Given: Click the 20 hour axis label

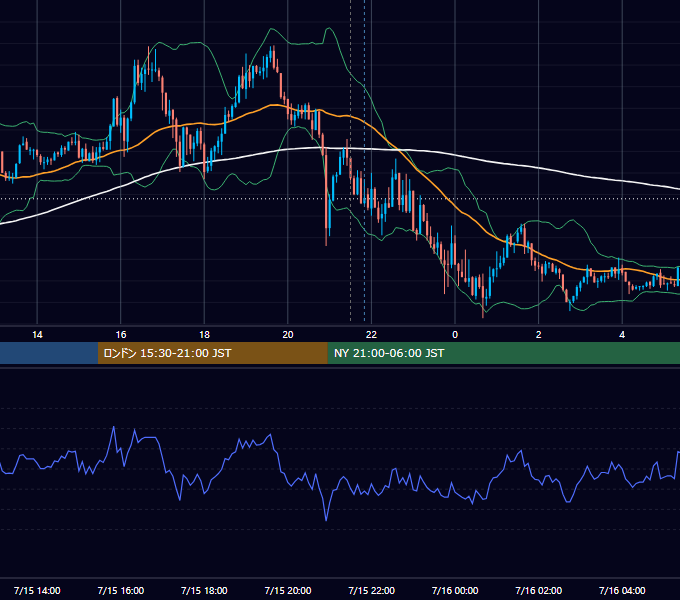Looking at the screenshot, I should [x=288, y=335].
